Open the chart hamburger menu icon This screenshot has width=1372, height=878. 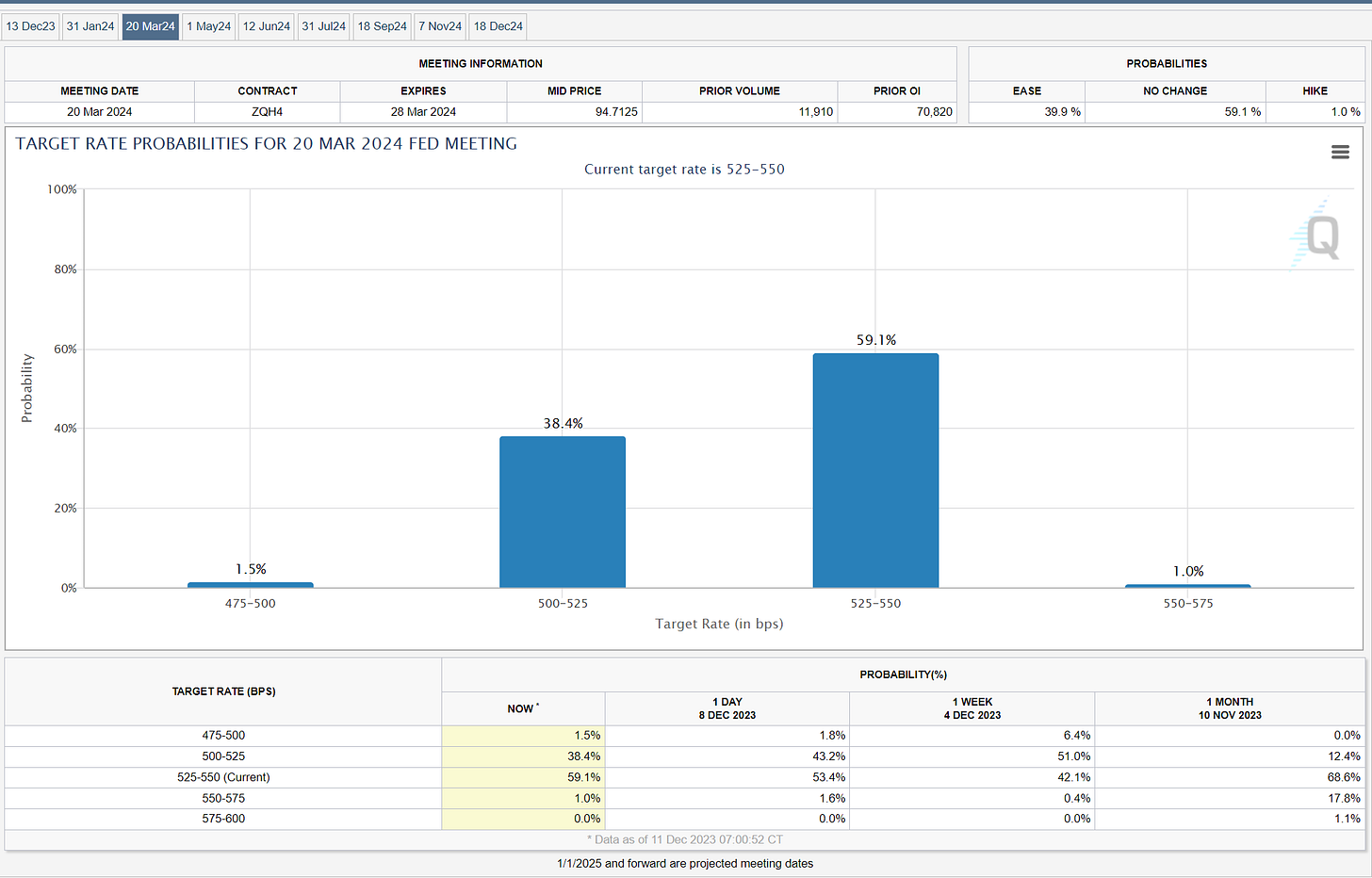1340,153
